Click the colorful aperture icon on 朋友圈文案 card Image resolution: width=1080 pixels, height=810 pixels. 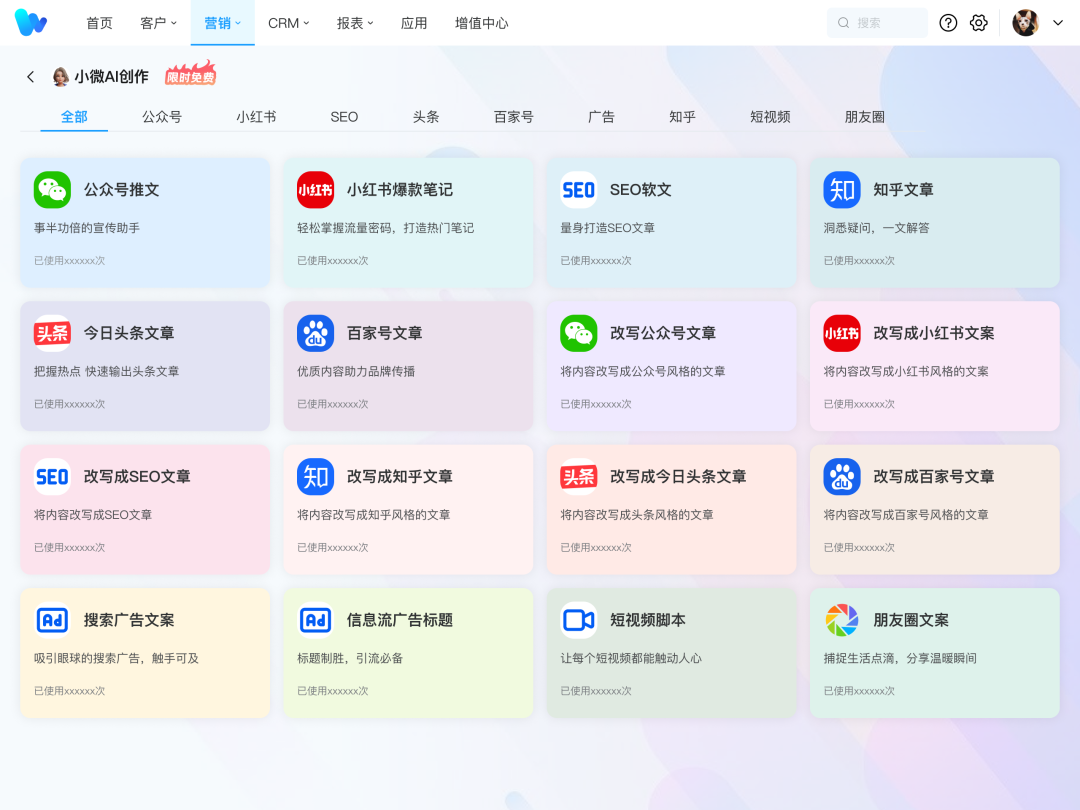(x=842, y=620)
